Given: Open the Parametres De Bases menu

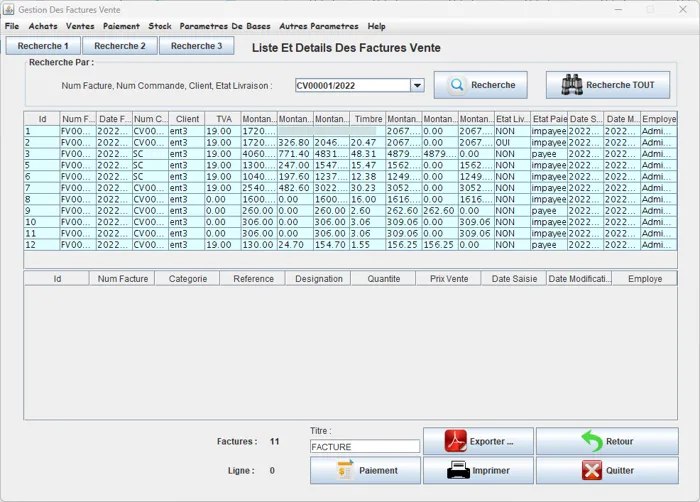Looking at the screenshot, I should click(225, 26).
